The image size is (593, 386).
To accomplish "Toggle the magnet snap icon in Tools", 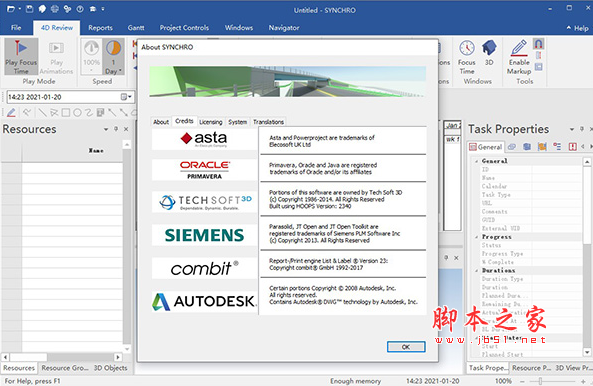I will pyautogui.click(x=539, y=44).
